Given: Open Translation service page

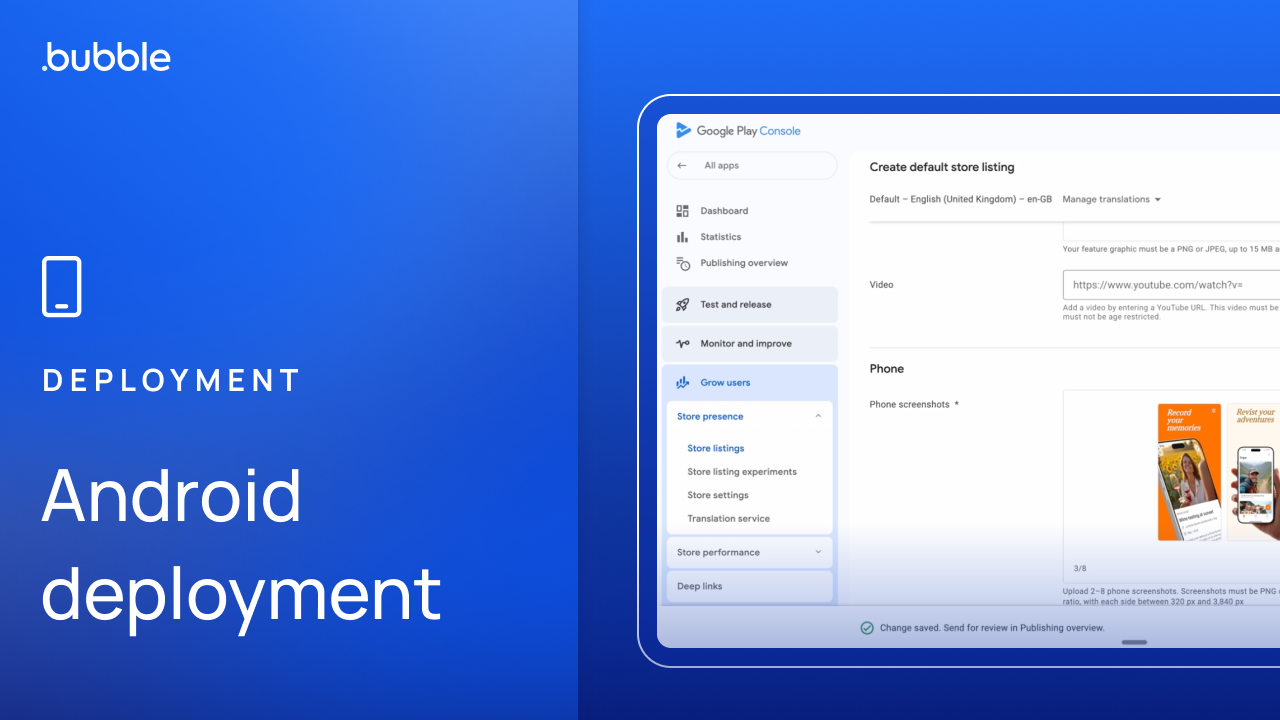Looking at the screenshot, I should click(728, 519).
